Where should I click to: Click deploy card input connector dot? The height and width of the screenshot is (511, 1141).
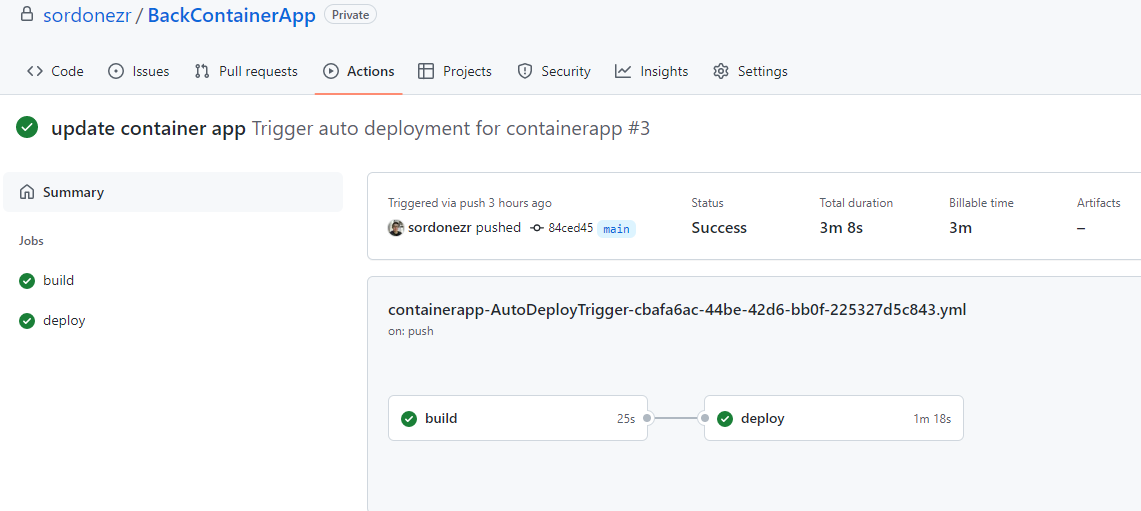point(704,418)
